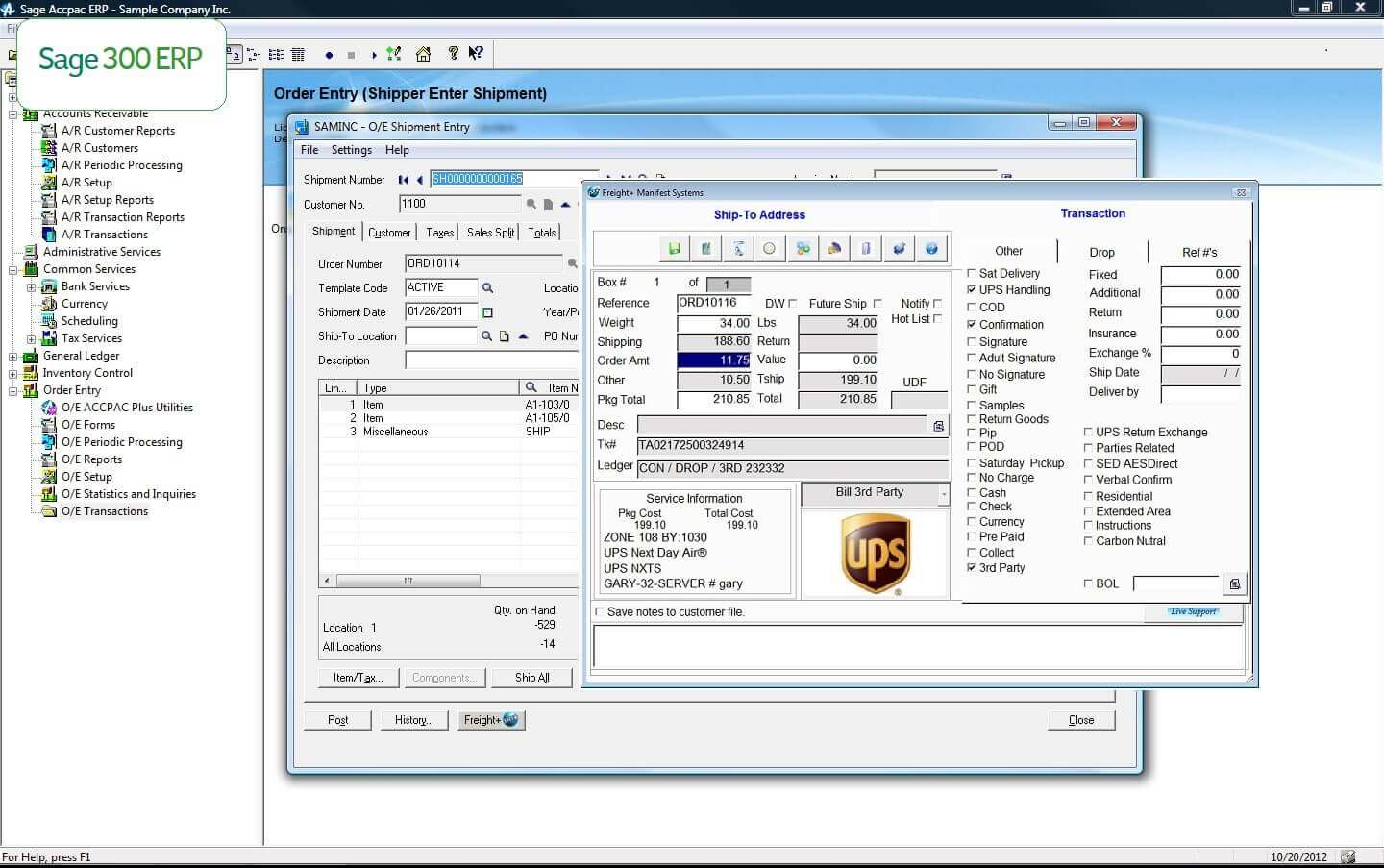
Task: Click the multicolored boxes icon in Freight+ toolbar
Action: click(803, 249)
